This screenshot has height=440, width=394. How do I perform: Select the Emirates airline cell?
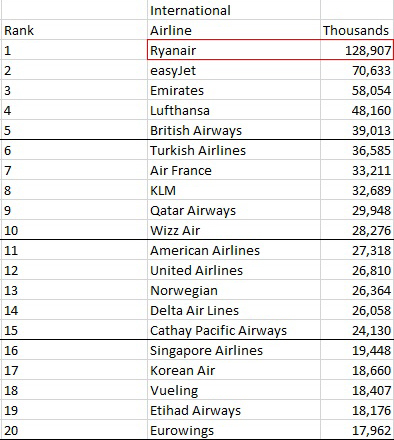pos(234,90)
